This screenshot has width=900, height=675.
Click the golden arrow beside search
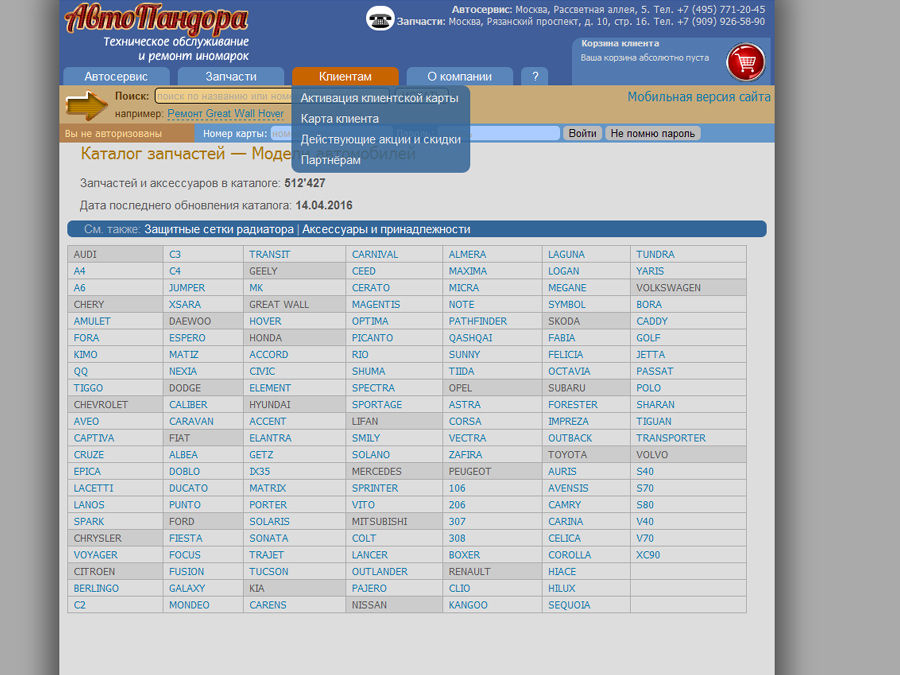(x=86, y=105)
